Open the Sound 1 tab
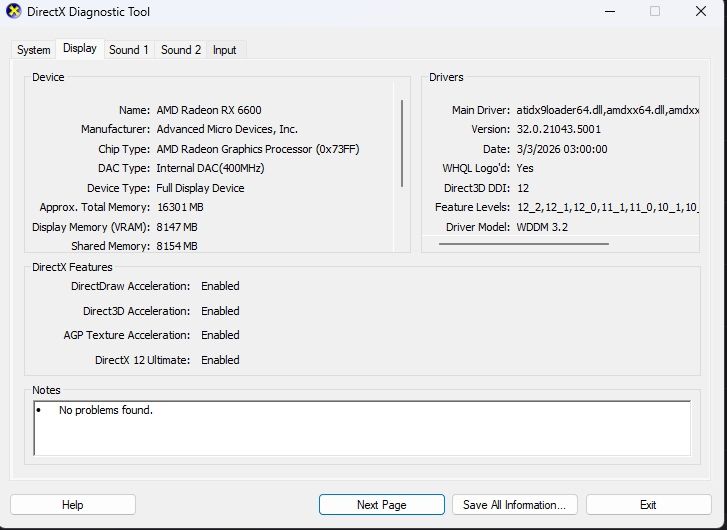 (x=128, y=50)
